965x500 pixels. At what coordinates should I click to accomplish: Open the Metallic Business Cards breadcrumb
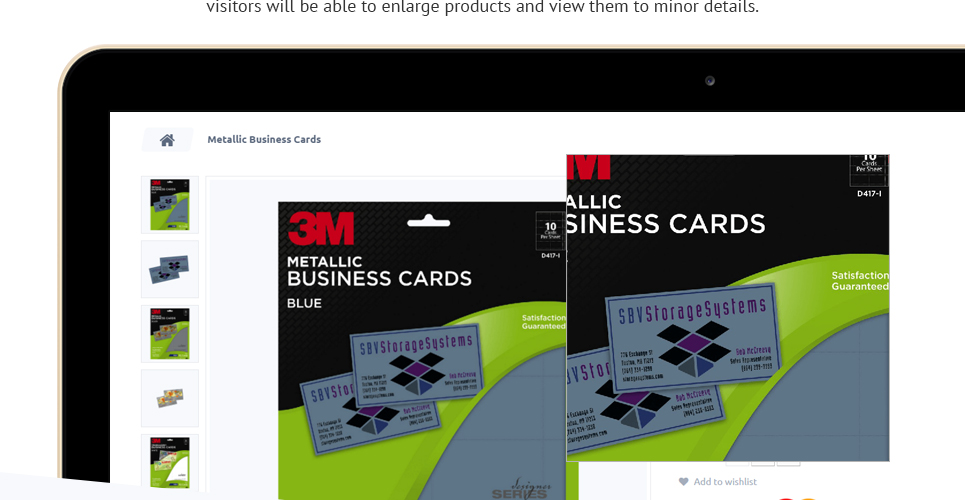(264, 139)
